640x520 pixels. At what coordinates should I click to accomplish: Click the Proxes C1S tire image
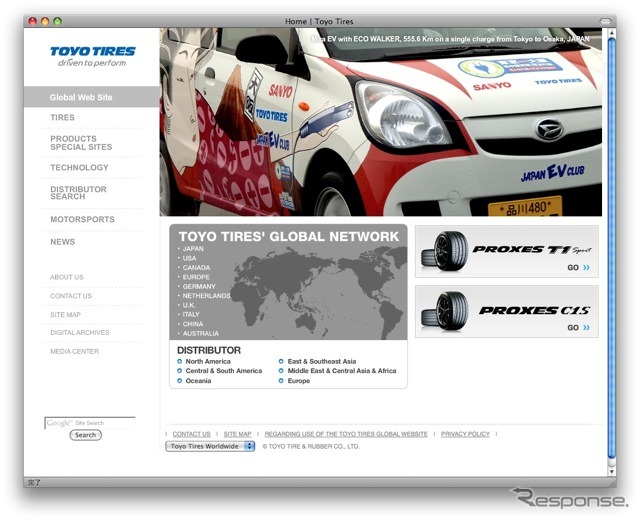pos(444,311)
